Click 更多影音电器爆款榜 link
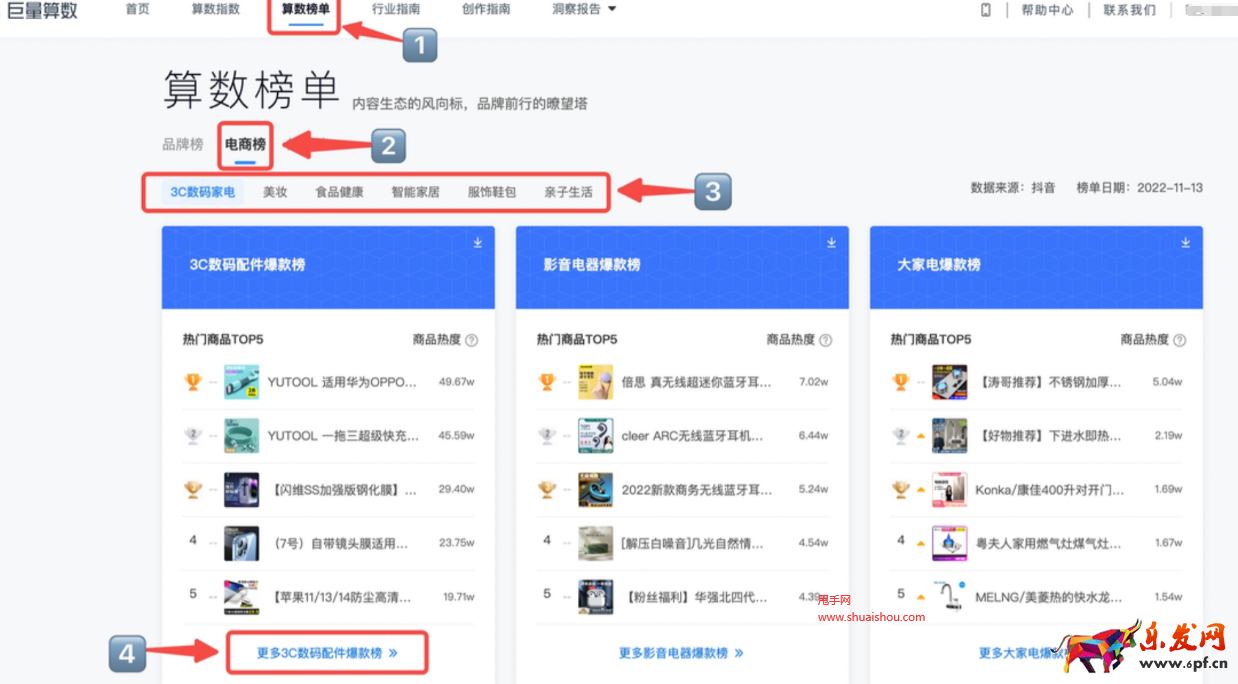 tap(681, 653)
